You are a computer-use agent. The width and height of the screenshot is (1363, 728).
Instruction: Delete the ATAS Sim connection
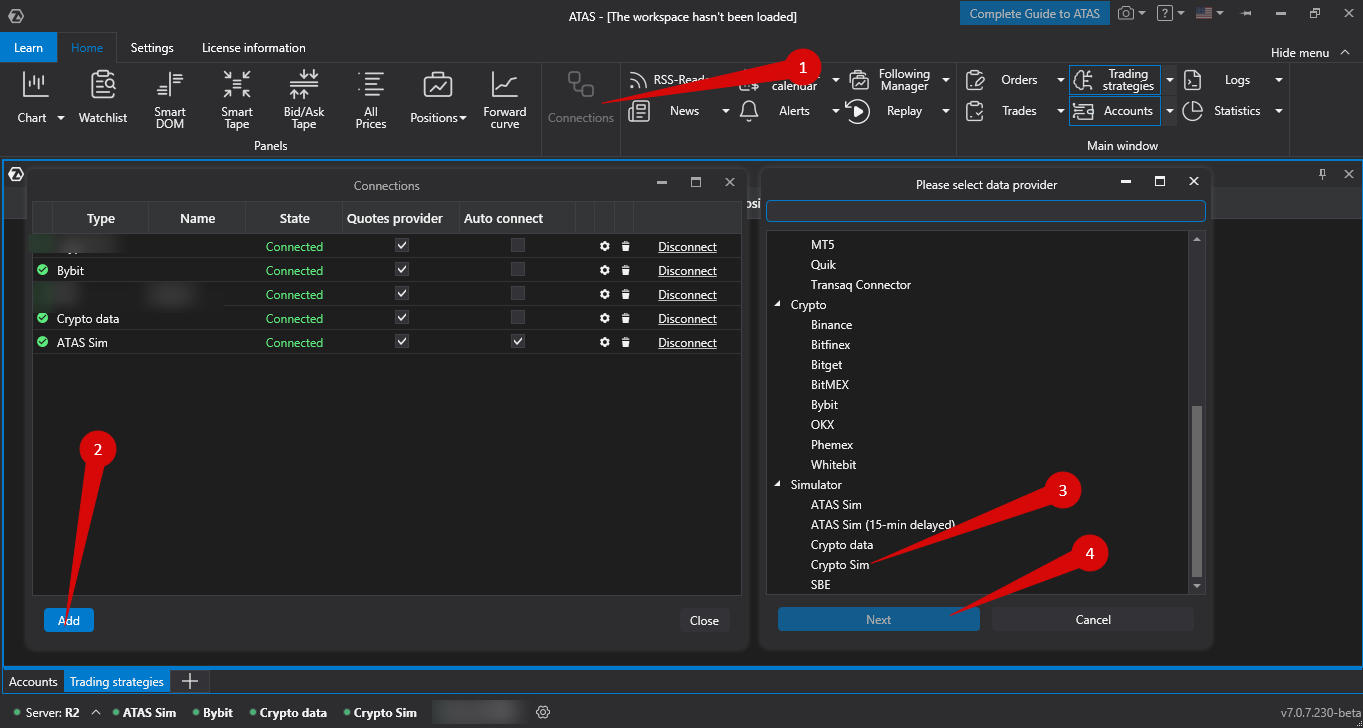point(625,343)
